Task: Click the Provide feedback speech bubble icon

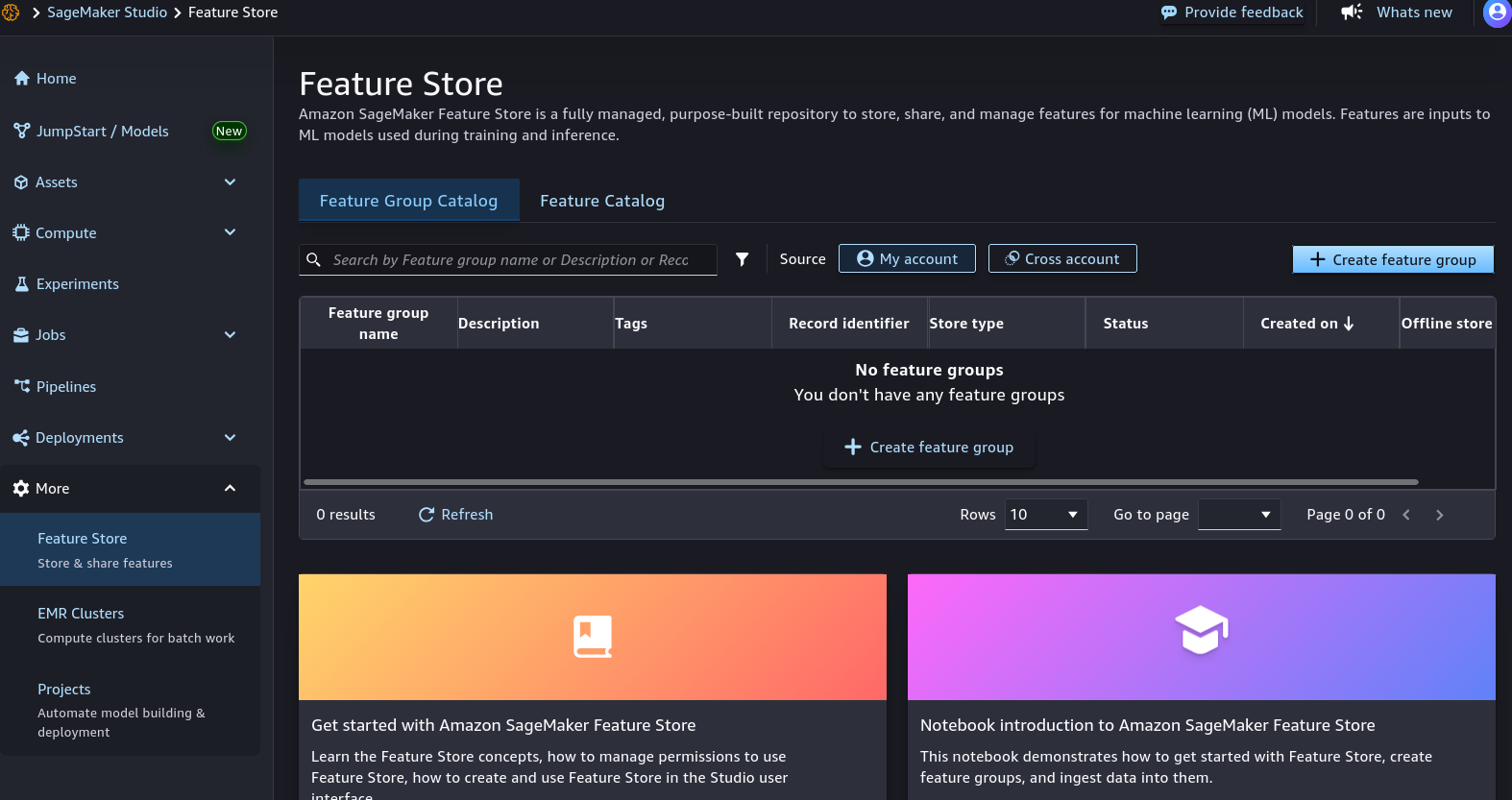Action: point(1169,12)
